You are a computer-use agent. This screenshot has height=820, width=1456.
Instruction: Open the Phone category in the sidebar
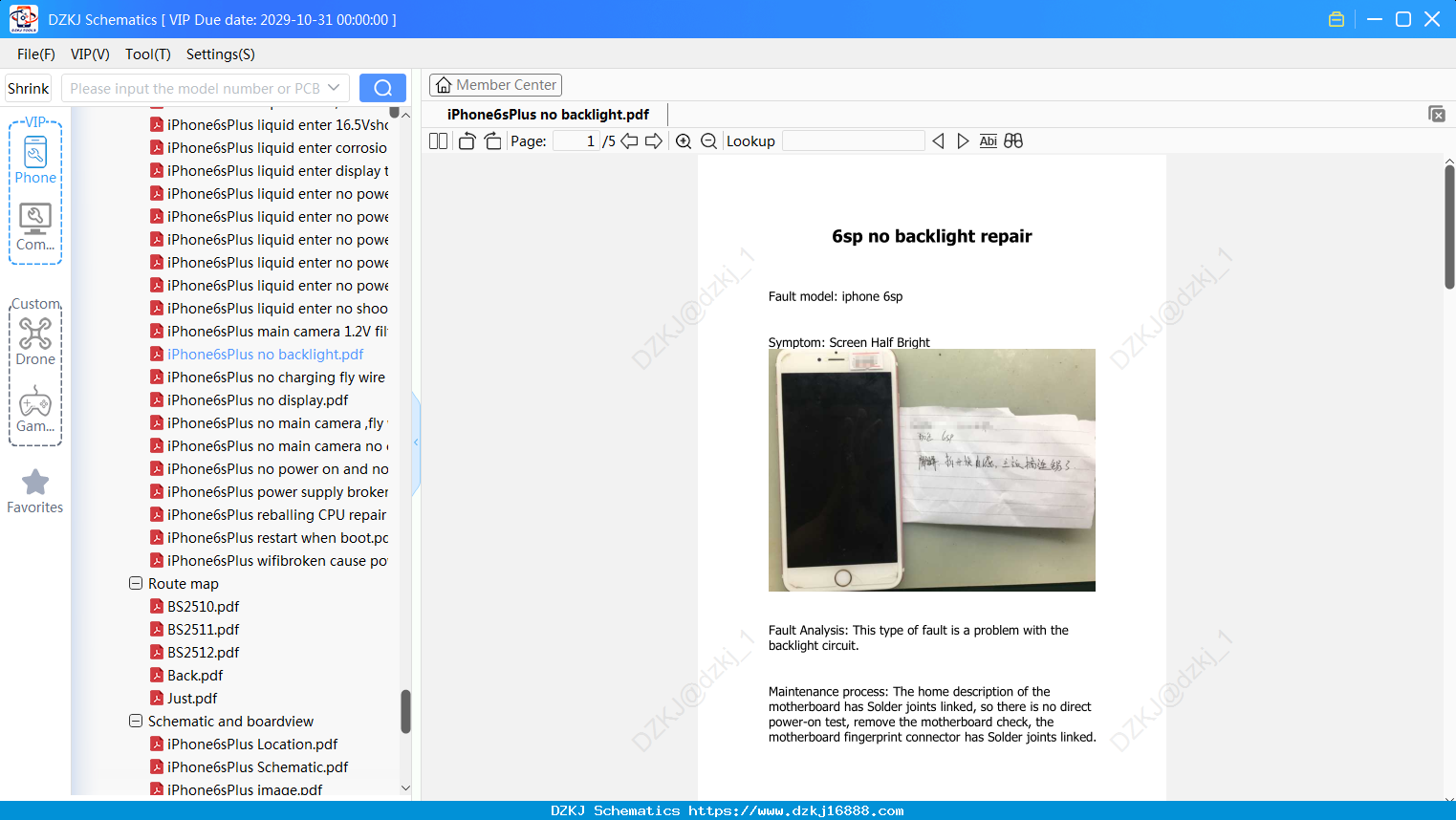coord(35,160)
